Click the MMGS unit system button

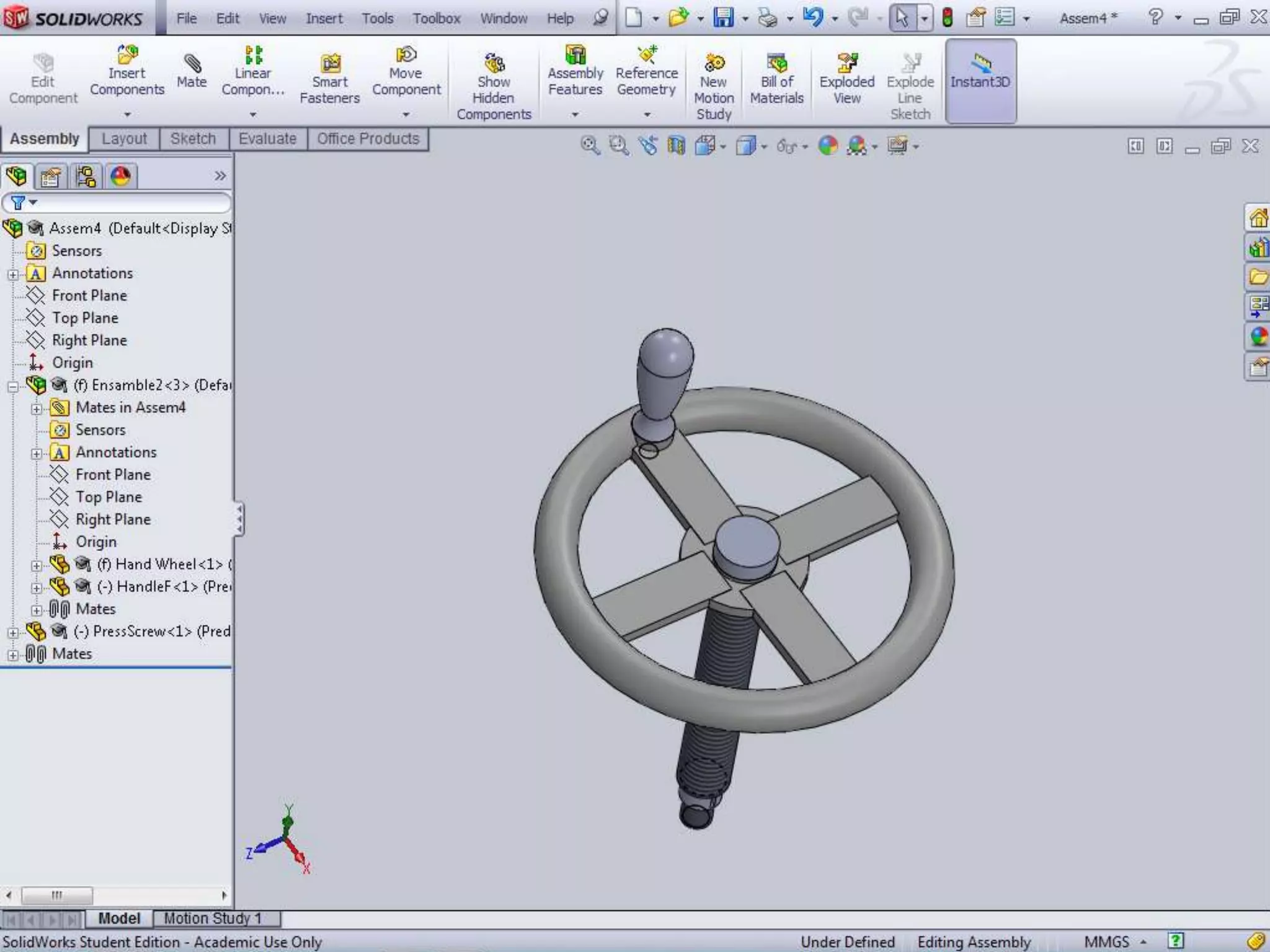1107,942
